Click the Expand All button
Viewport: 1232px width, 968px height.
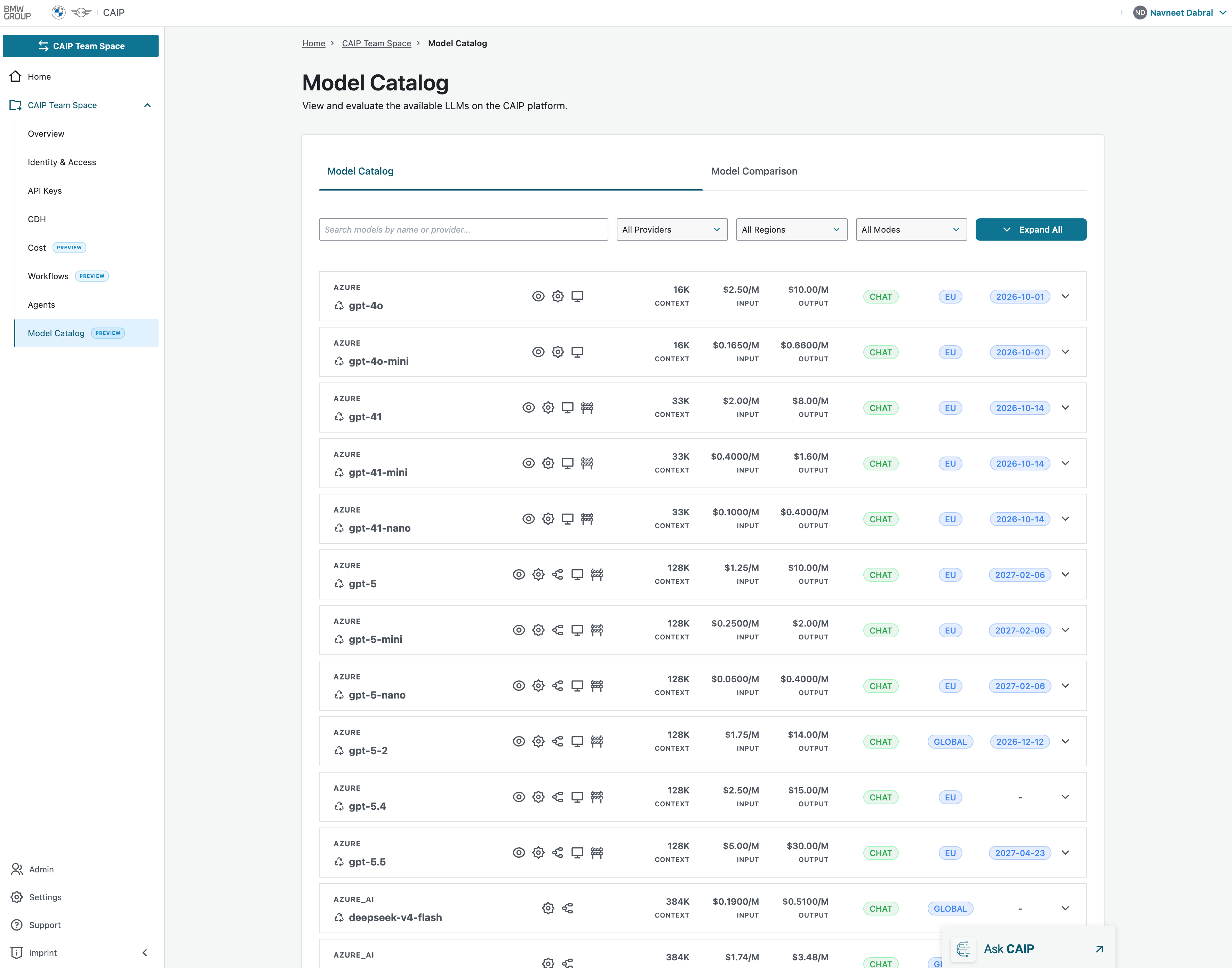(x=1031, y=229)
